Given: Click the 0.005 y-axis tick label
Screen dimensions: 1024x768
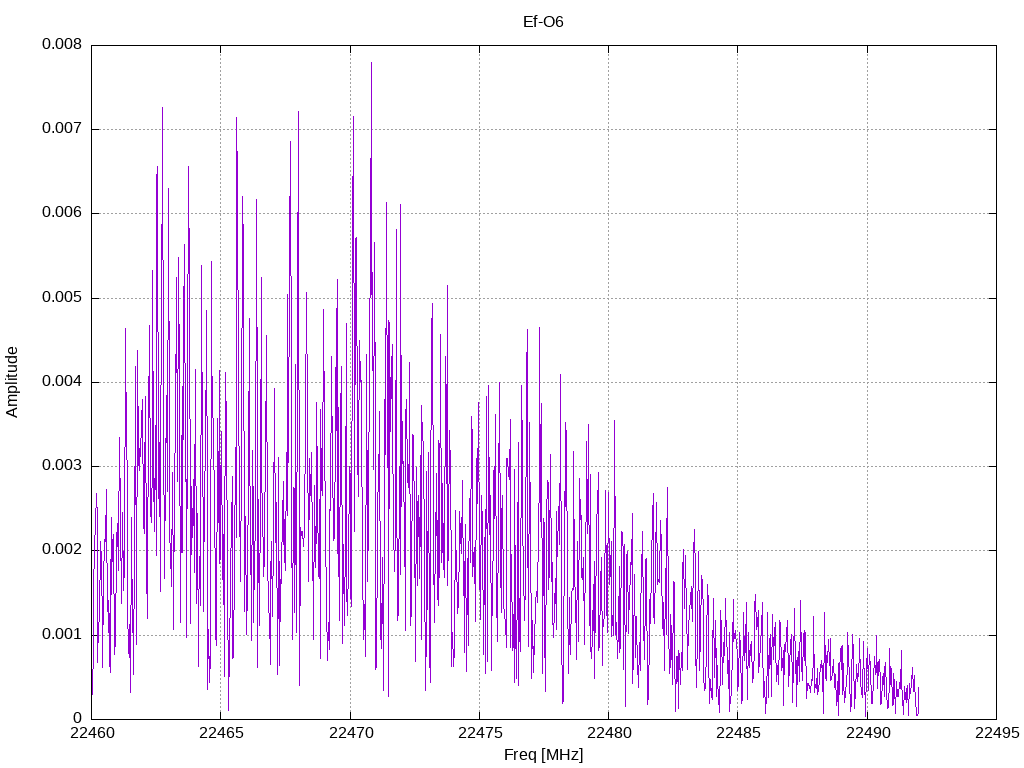Looking at the screenshot, I should pos(62,297).
